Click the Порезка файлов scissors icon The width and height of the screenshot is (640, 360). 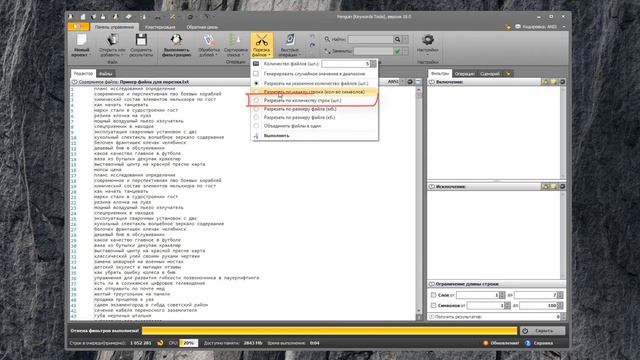pyautogui.click(x=262, y=40)
